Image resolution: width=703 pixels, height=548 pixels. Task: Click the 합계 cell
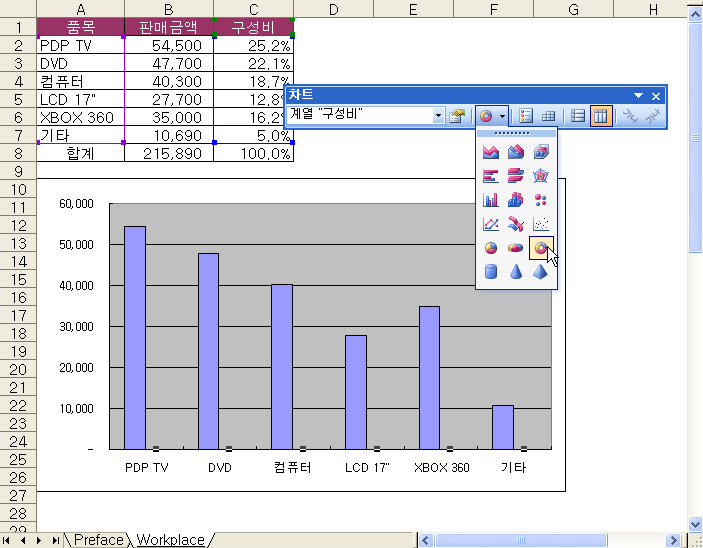(80, 153)
